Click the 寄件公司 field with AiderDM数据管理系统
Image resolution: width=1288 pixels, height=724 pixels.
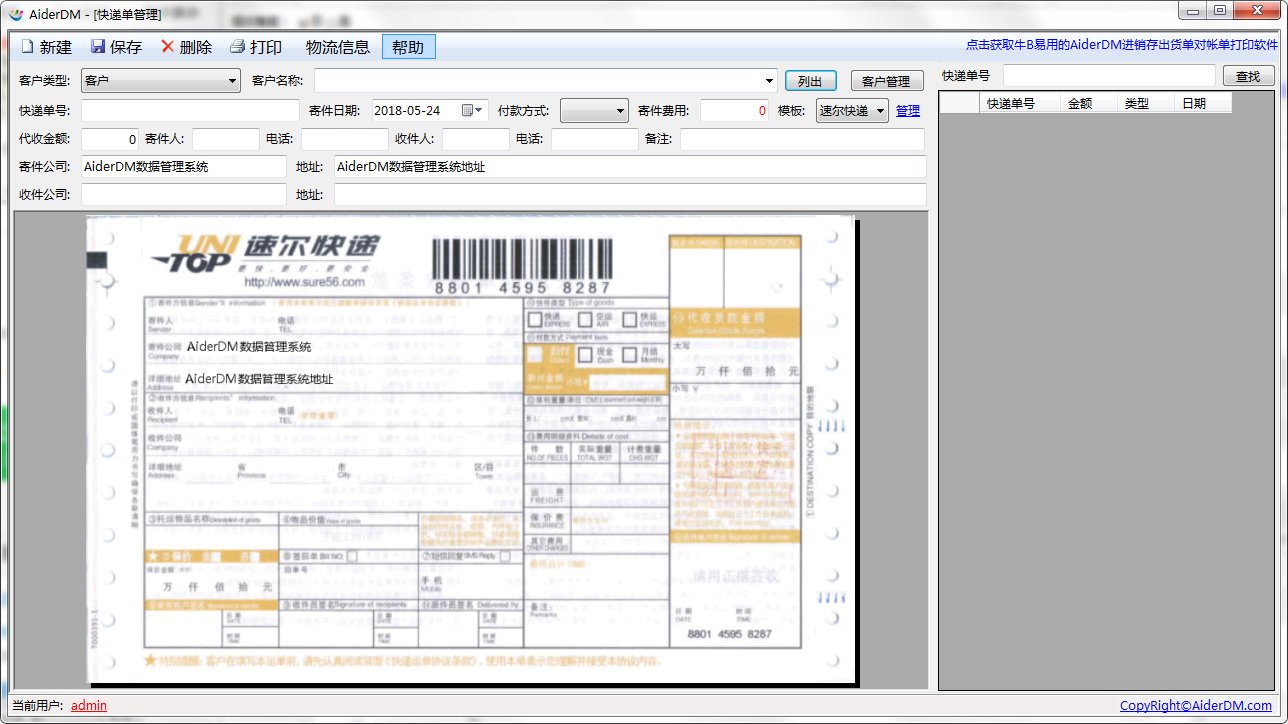pos(184,167)
